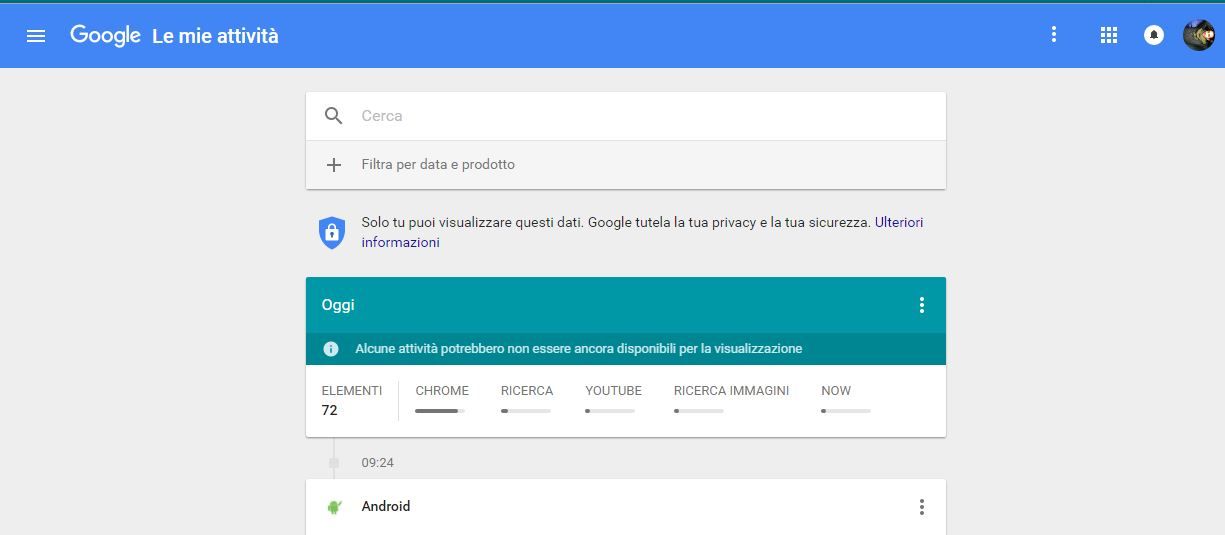1225x535 pixels.
Task: Open the hamburger main menu
Action: (x=36, y=36)
